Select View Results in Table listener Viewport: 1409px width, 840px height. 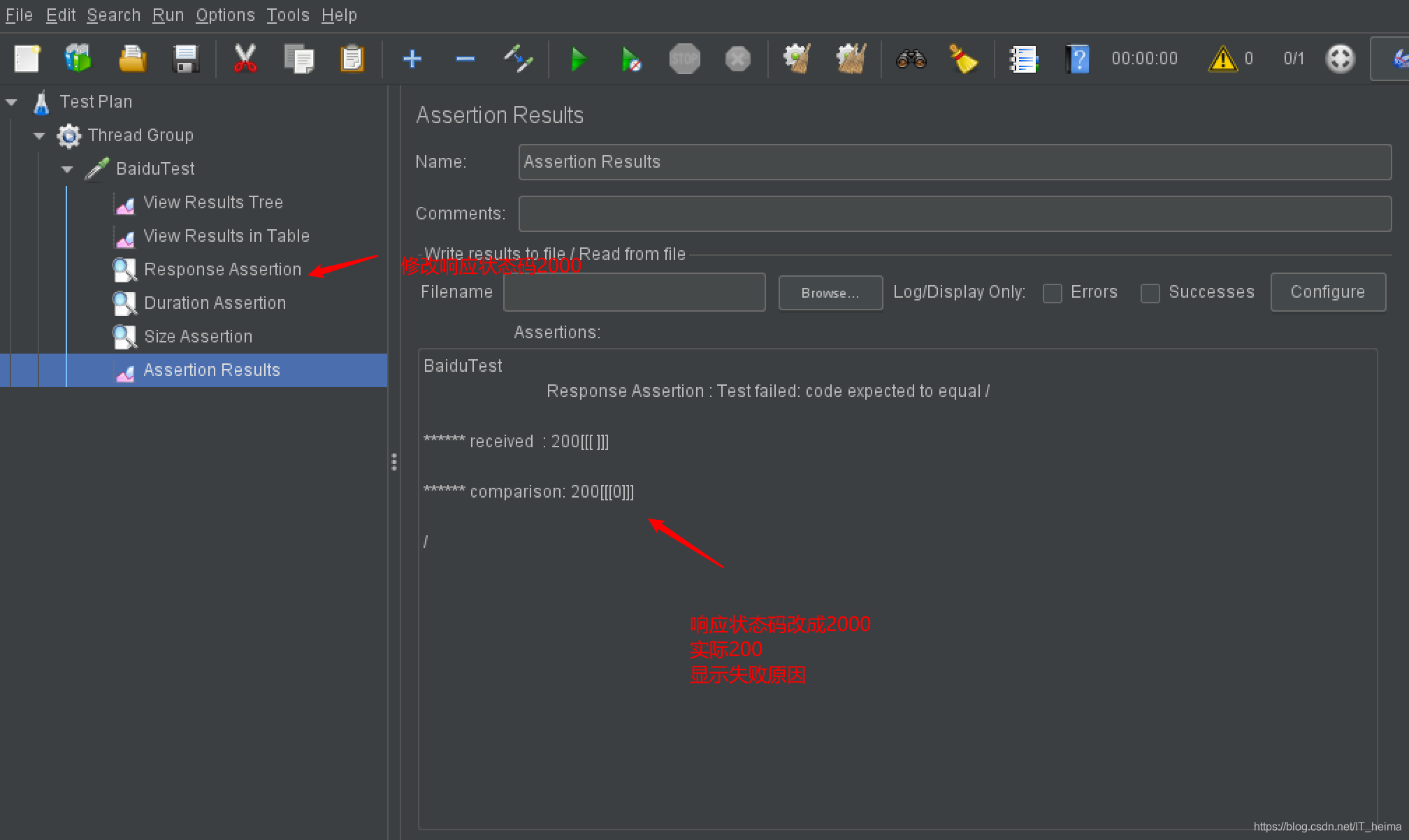click(x=226, y=236)
